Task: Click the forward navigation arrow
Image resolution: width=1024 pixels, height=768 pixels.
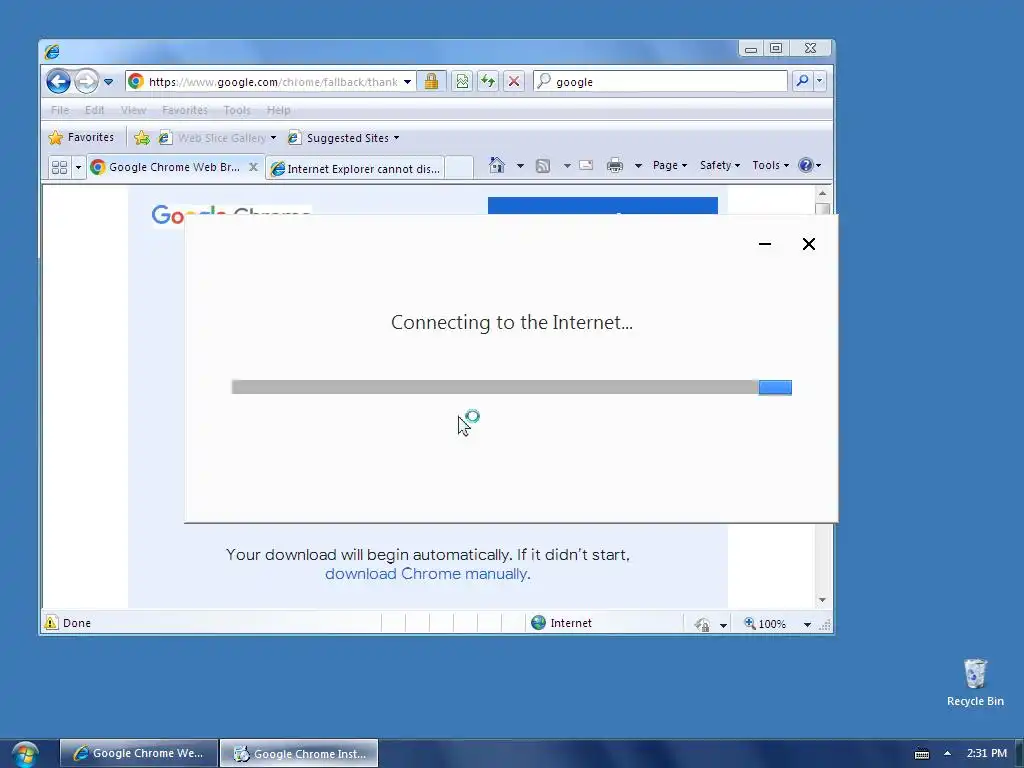Action: coord(86,82)
